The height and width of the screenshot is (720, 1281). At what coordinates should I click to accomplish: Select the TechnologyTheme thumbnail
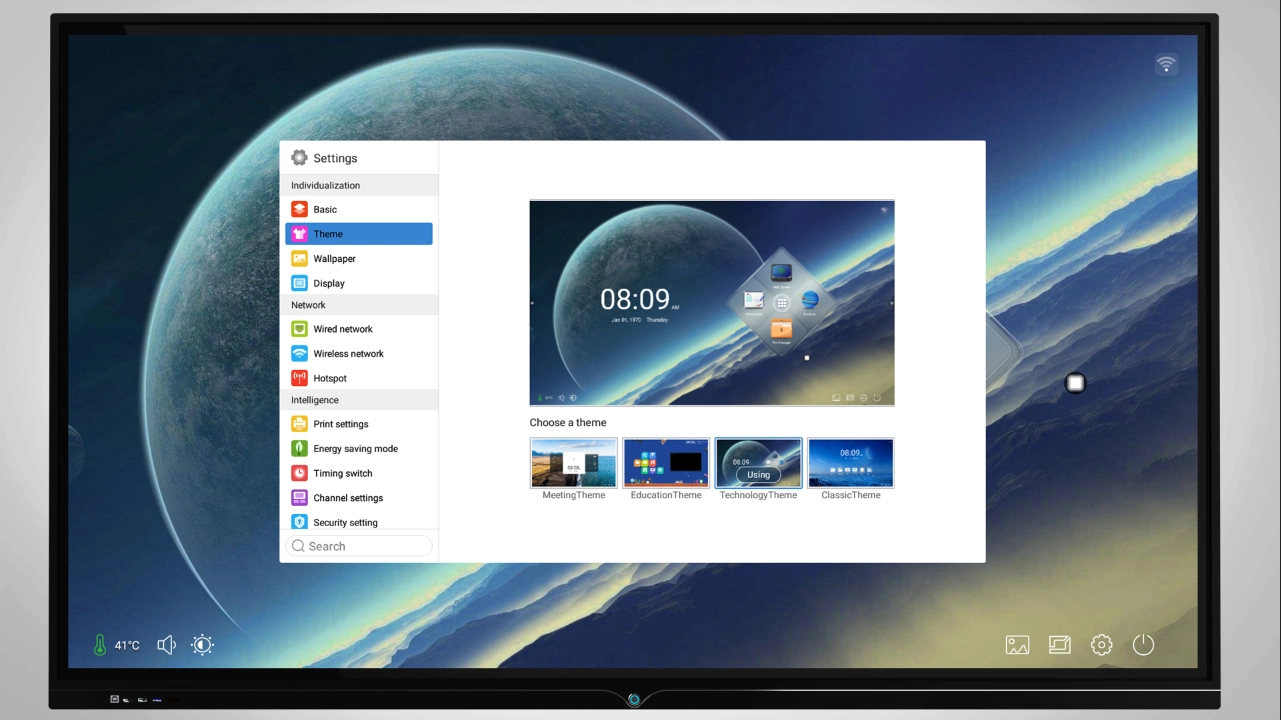click(x=758, y=463)
